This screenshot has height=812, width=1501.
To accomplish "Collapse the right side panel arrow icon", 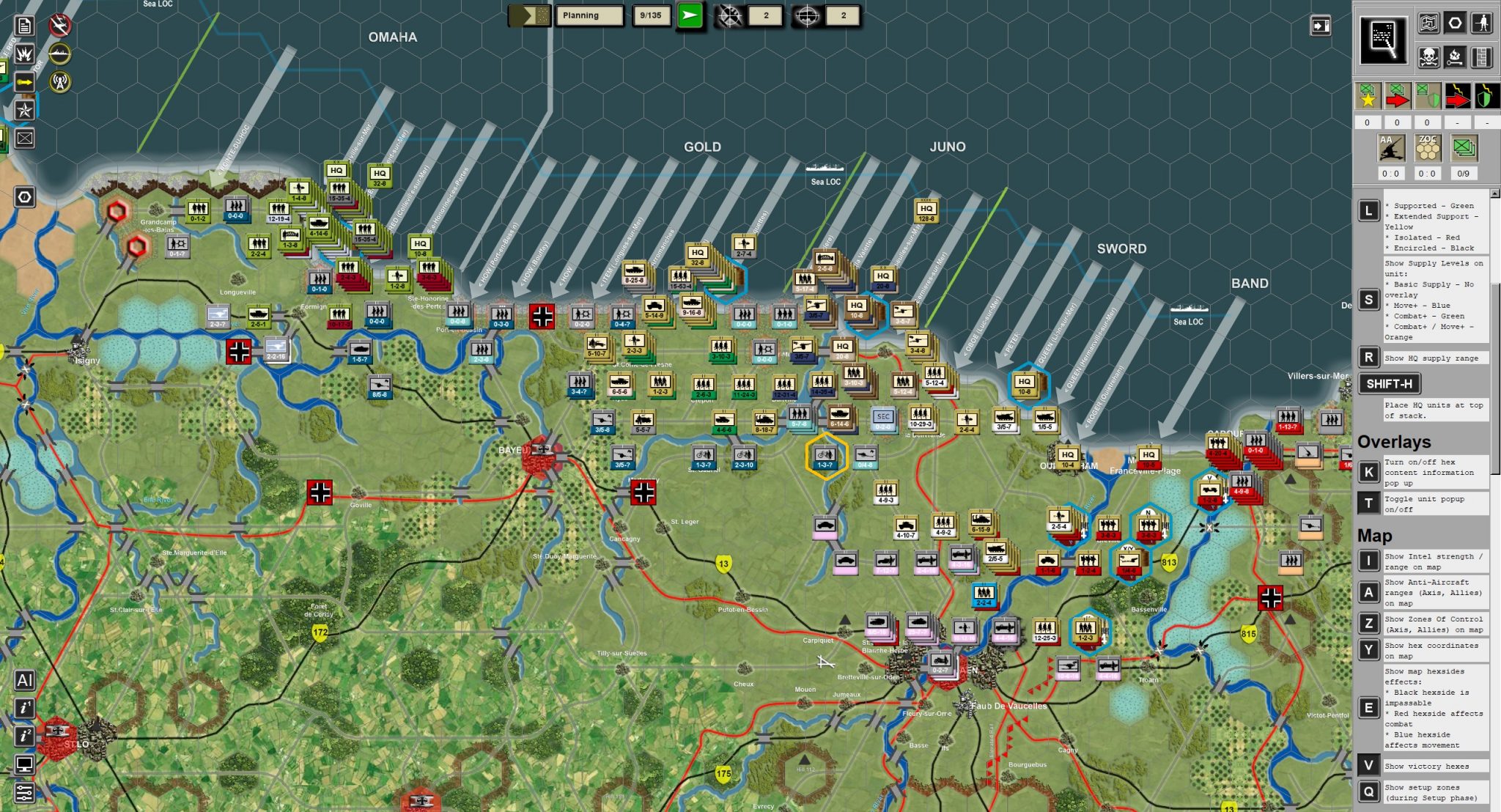I will [x=1320, y=26].
